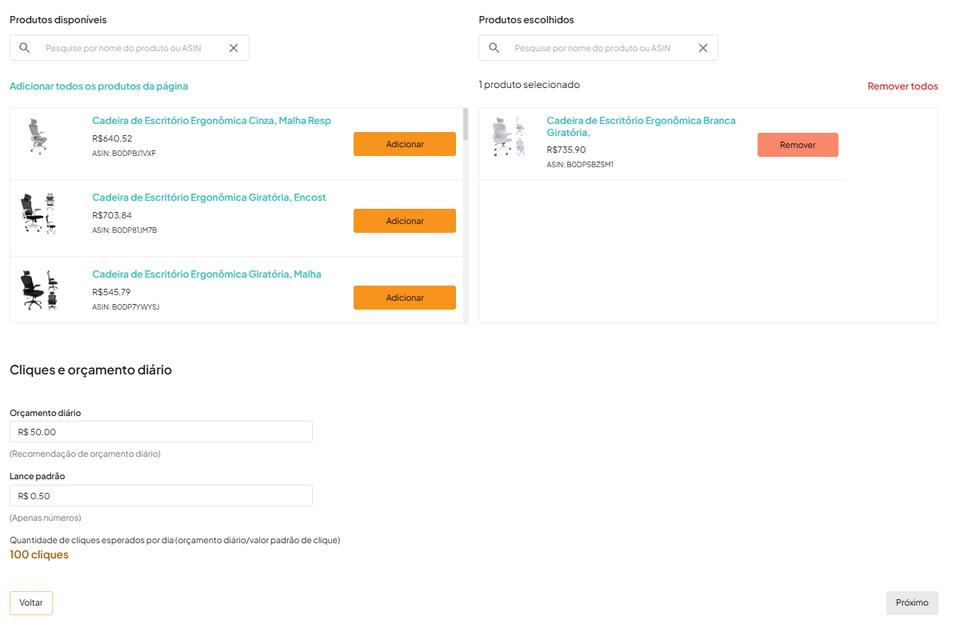964x640 pixels.
Task: Open thumbnail of the R$703,84 chair
Action: coord(38,213)
